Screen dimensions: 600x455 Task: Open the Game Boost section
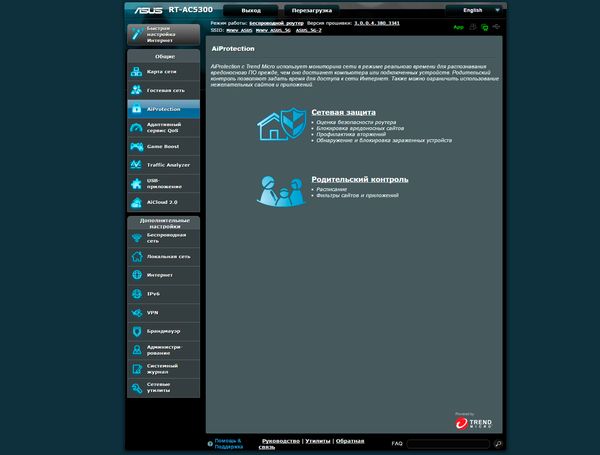[163, 147]
